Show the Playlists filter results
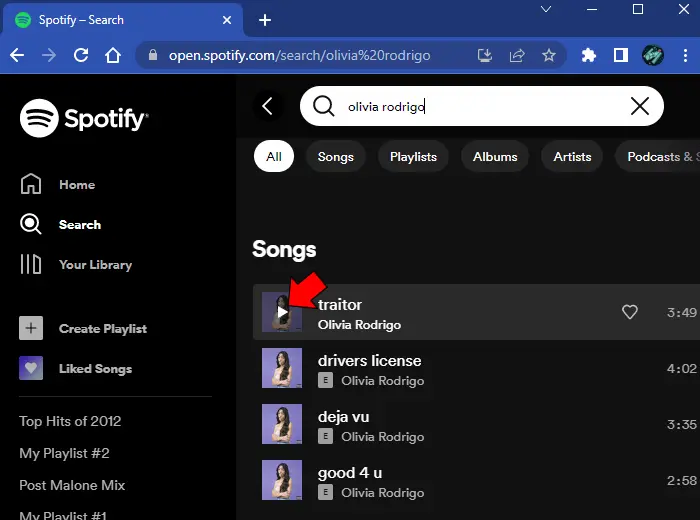Image resolution: width=700 pixels, height=520 pixels. pyautogui.click(x=413, y=157)
